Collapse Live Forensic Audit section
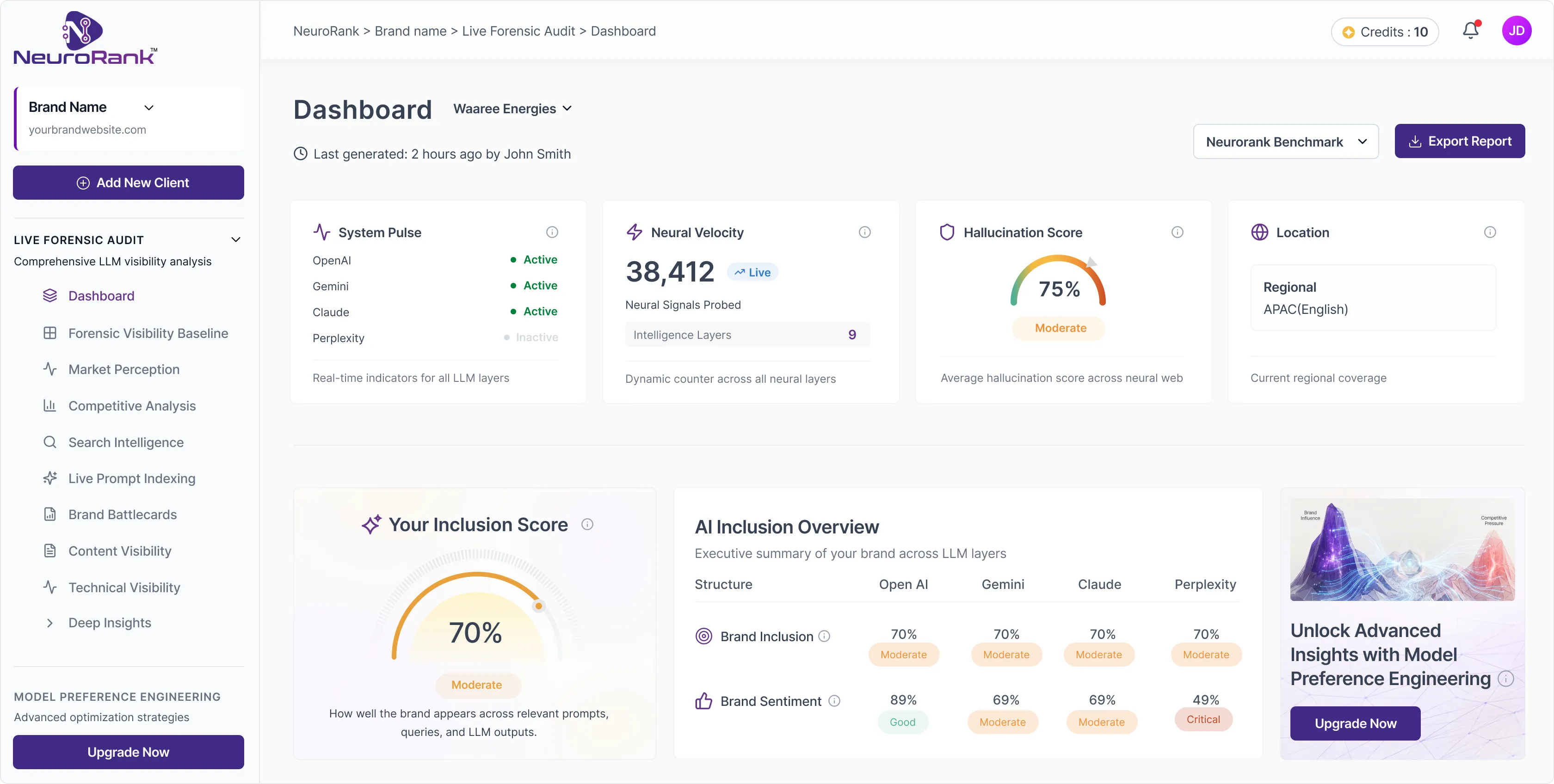This screenshot has height=784, width=1554. coord(236,239)
